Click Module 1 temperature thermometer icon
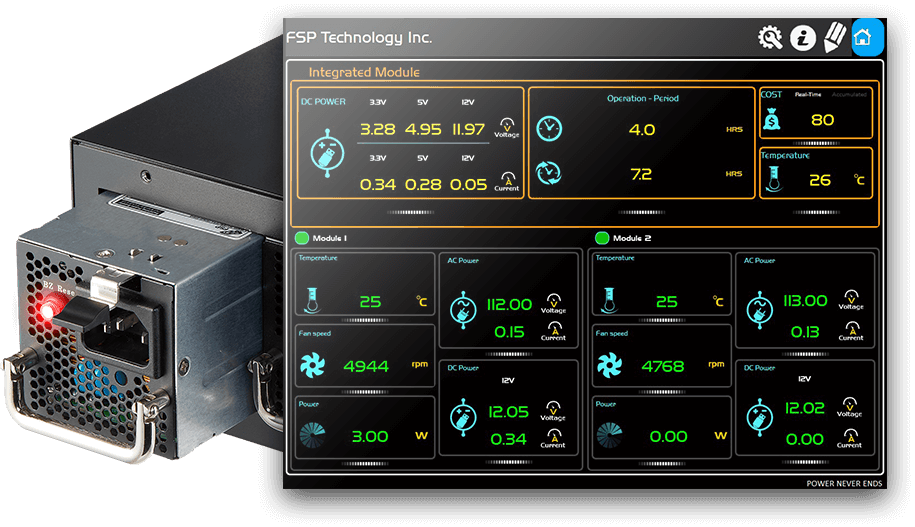 [312, 301]
